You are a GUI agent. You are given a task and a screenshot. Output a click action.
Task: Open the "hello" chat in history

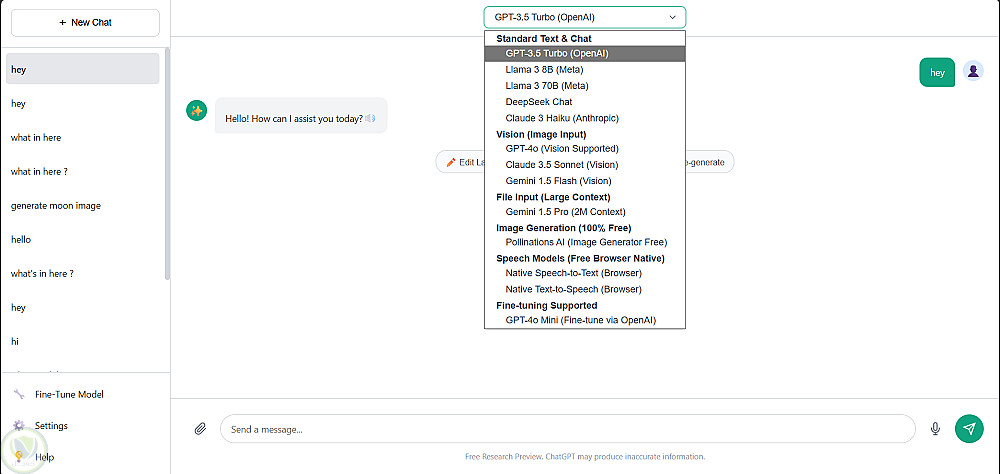[x=21, y=240]
